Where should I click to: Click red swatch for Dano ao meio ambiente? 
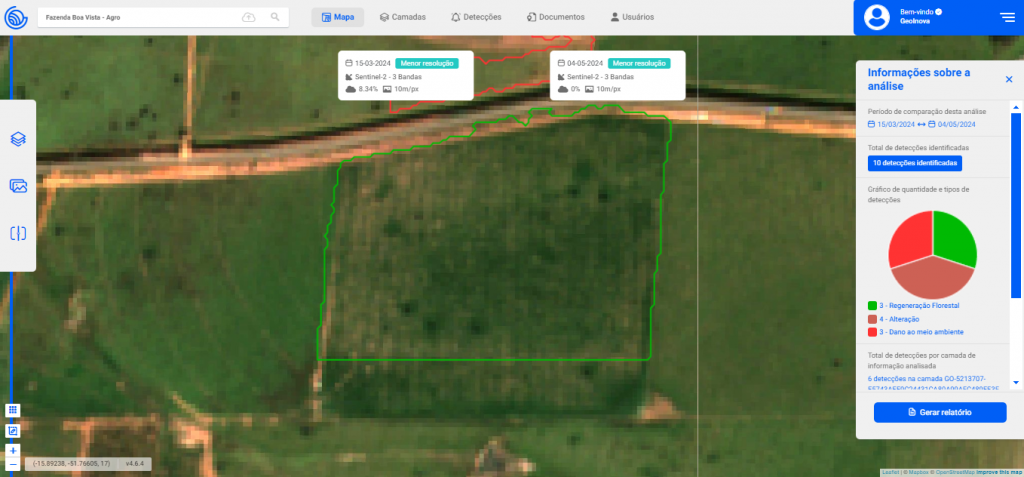(872, 333)
